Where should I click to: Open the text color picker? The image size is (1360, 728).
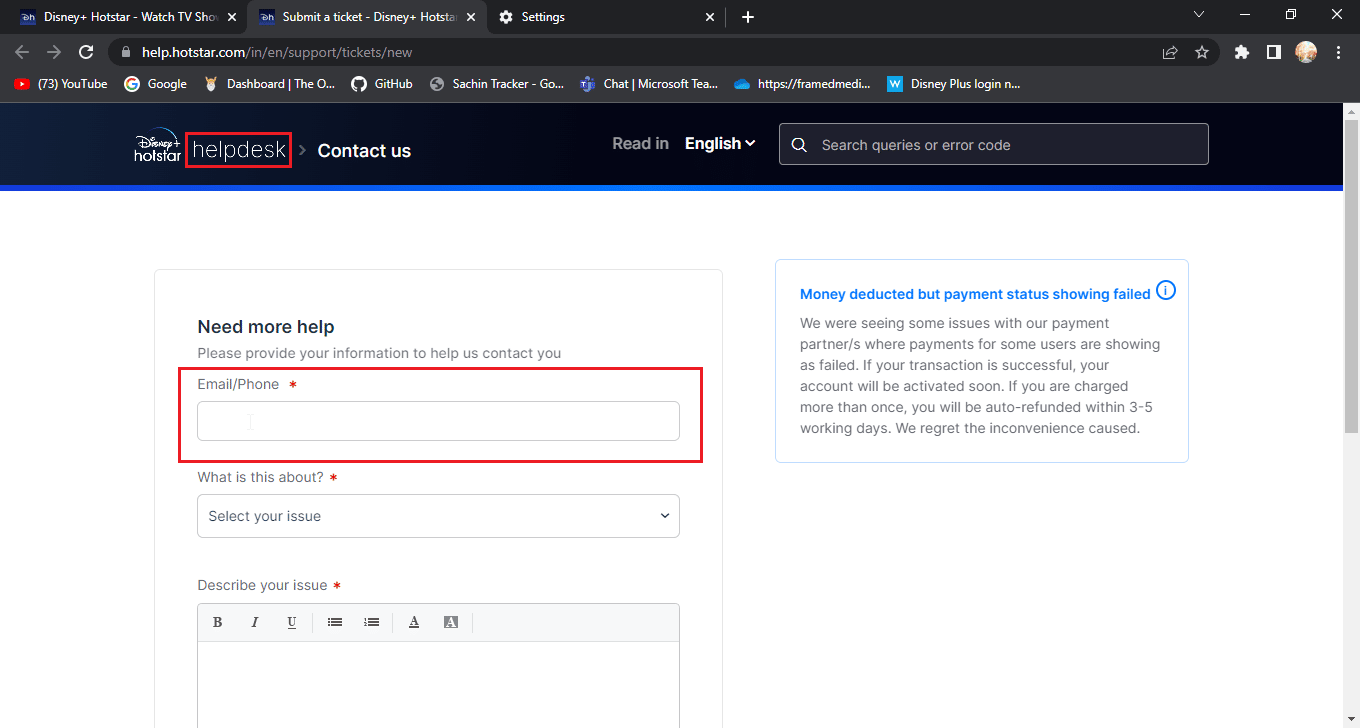(x=414, y=622)
